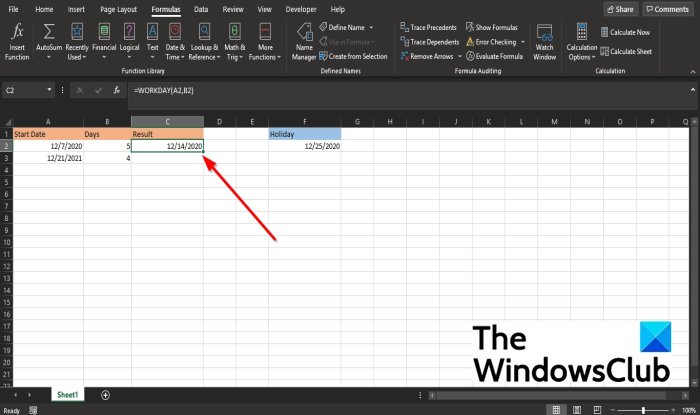This screenshot has height=415, width=700.
Task: Click Calculate Now
Action: click(x=625, y=32)
